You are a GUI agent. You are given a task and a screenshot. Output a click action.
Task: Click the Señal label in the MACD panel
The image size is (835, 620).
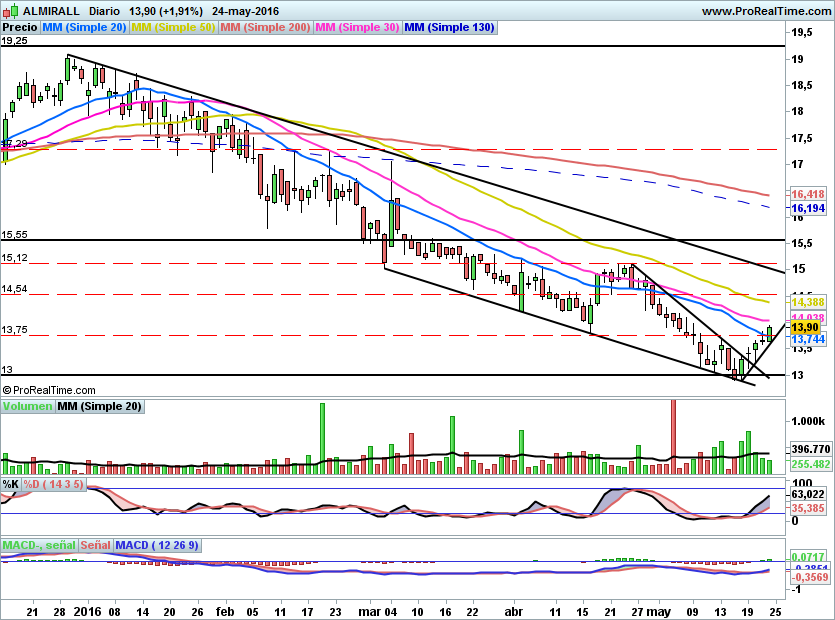click(x=96, y=545)
